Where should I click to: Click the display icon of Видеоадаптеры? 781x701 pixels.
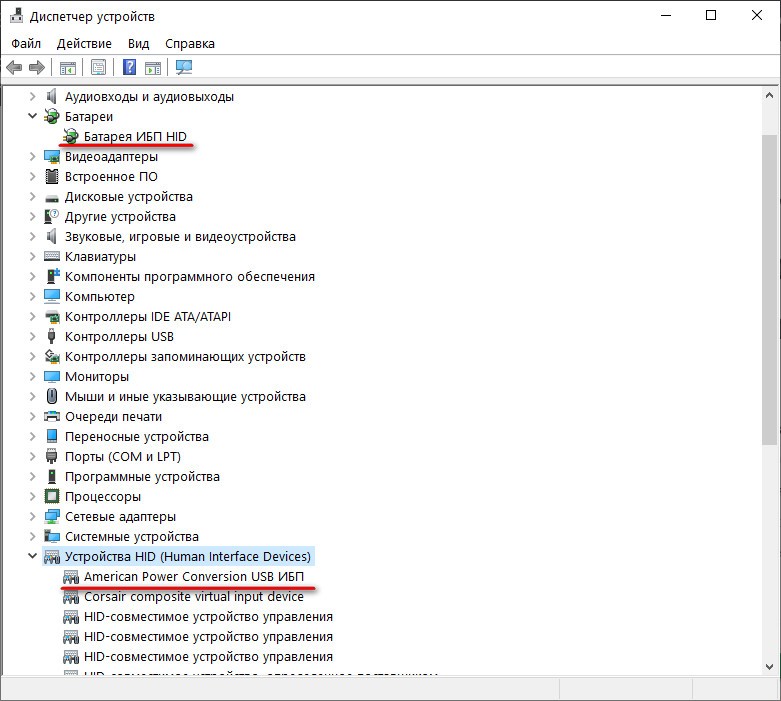(52, 156)
